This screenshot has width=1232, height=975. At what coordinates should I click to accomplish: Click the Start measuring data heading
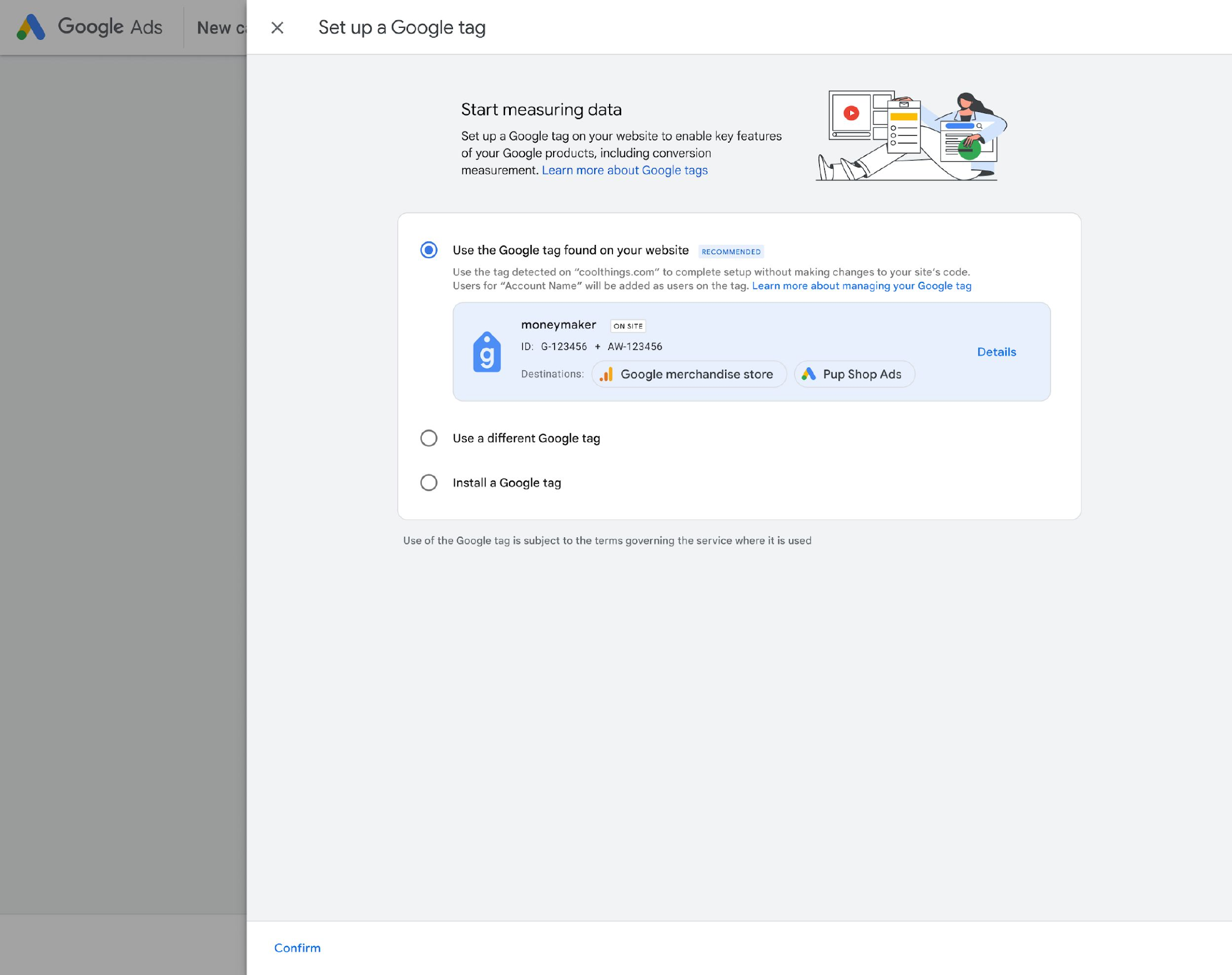click(541, 110)
